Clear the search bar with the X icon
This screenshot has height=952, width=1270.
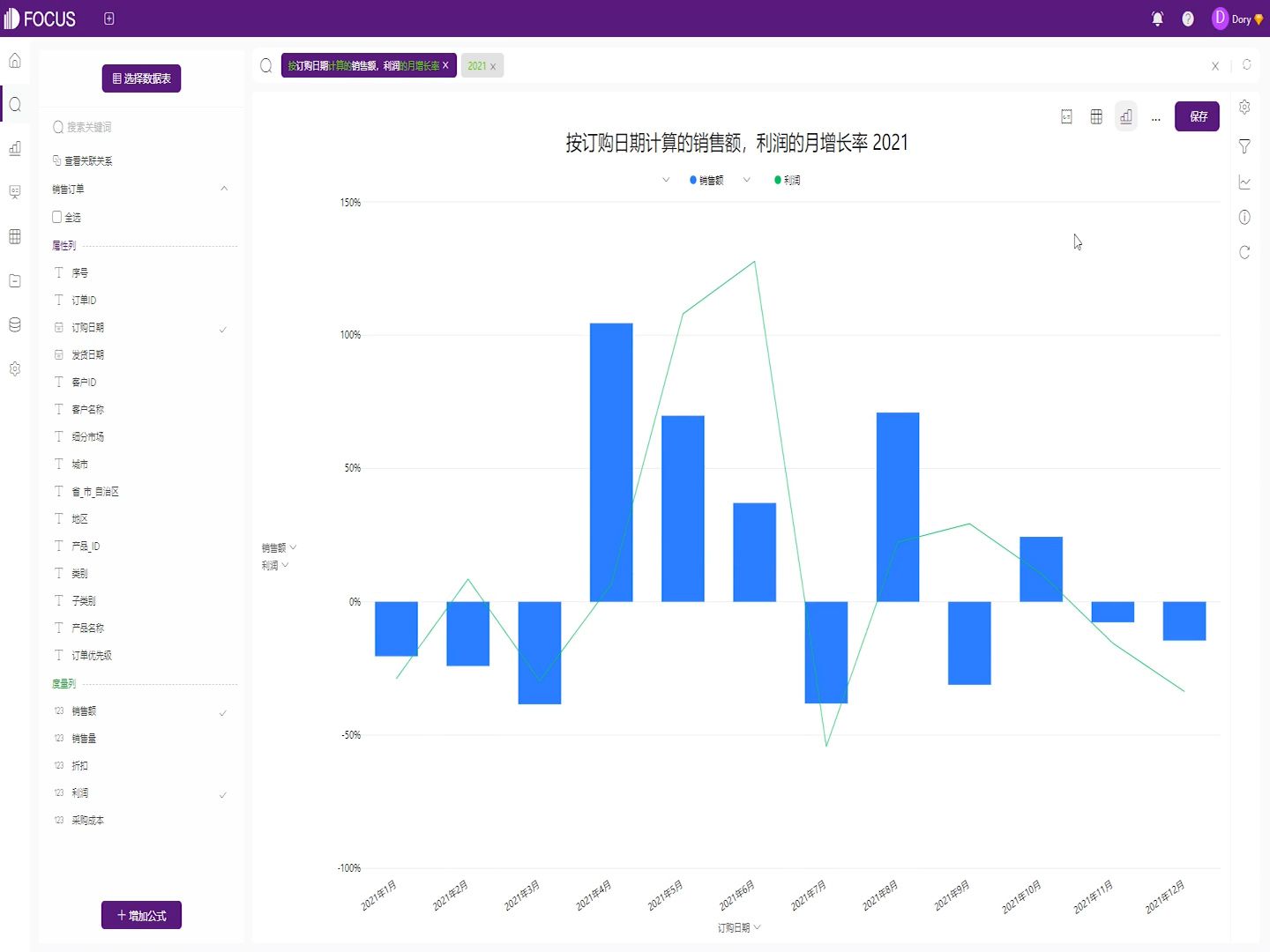point(1215,66)
